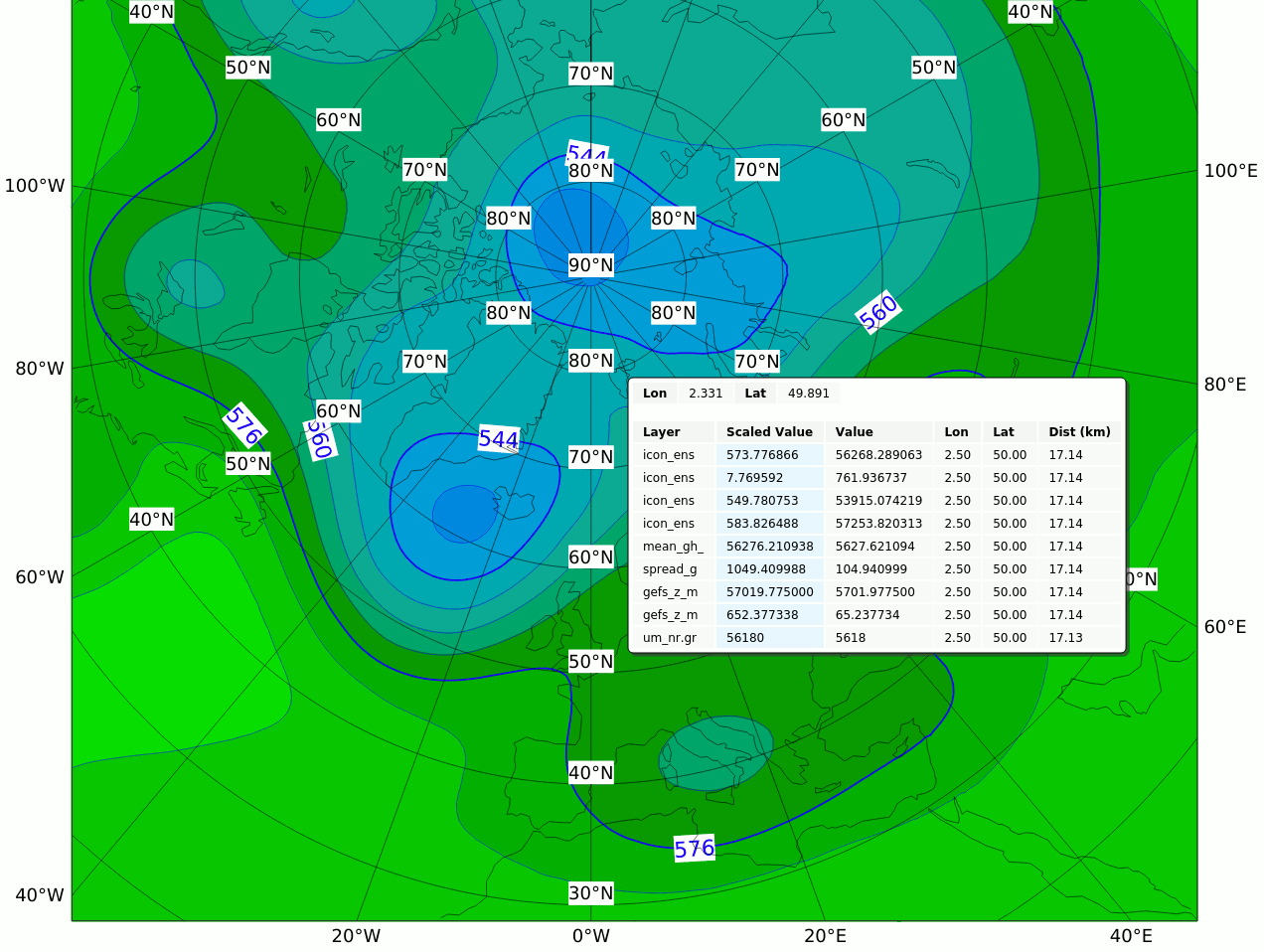
Task: Select the 57253.820313 value cell
Action: 878,524
